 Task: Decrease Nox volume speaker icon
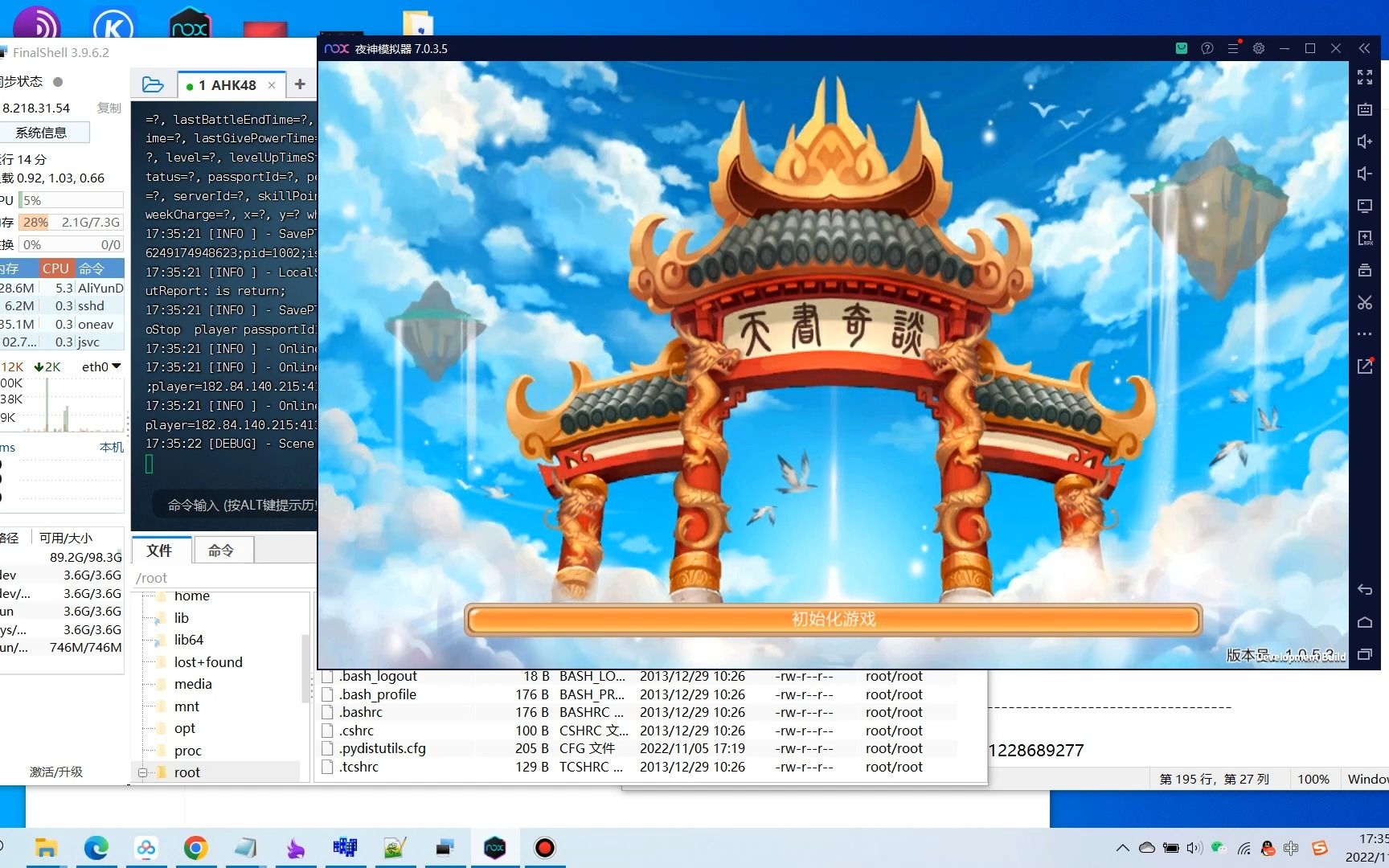pos(1365,174)
